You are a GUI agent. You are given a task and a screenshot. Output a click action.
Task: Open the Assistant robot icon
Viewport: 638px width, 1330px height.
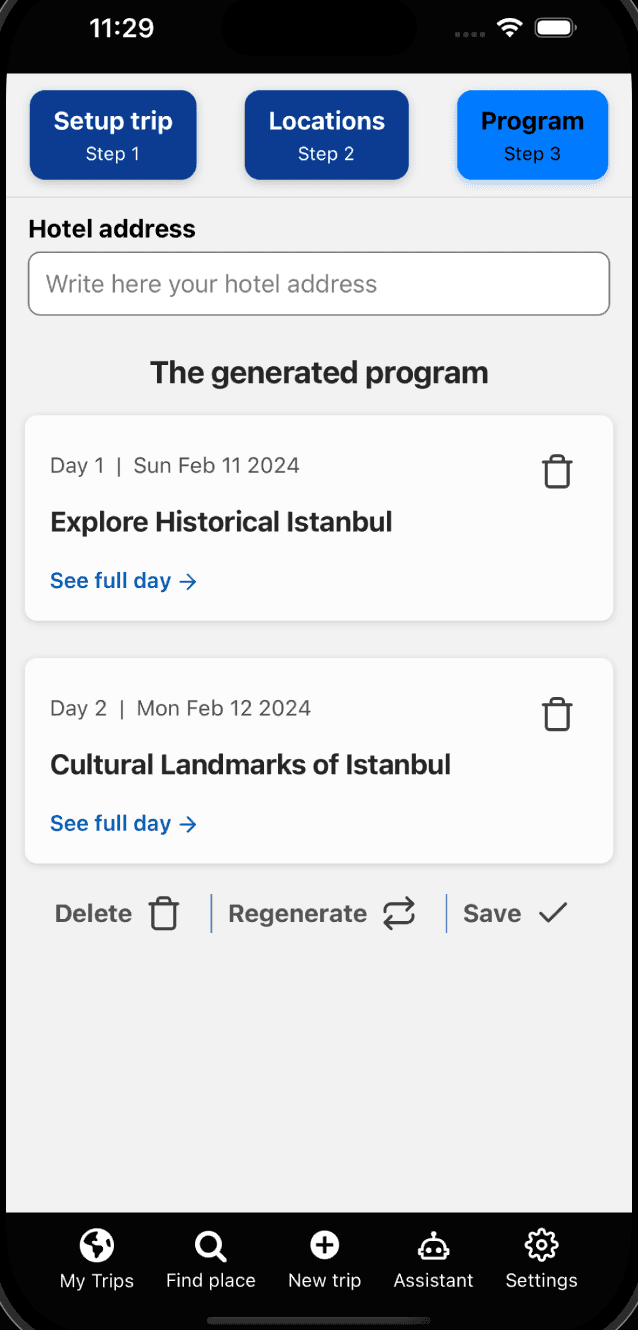[x=433, y=1246]
